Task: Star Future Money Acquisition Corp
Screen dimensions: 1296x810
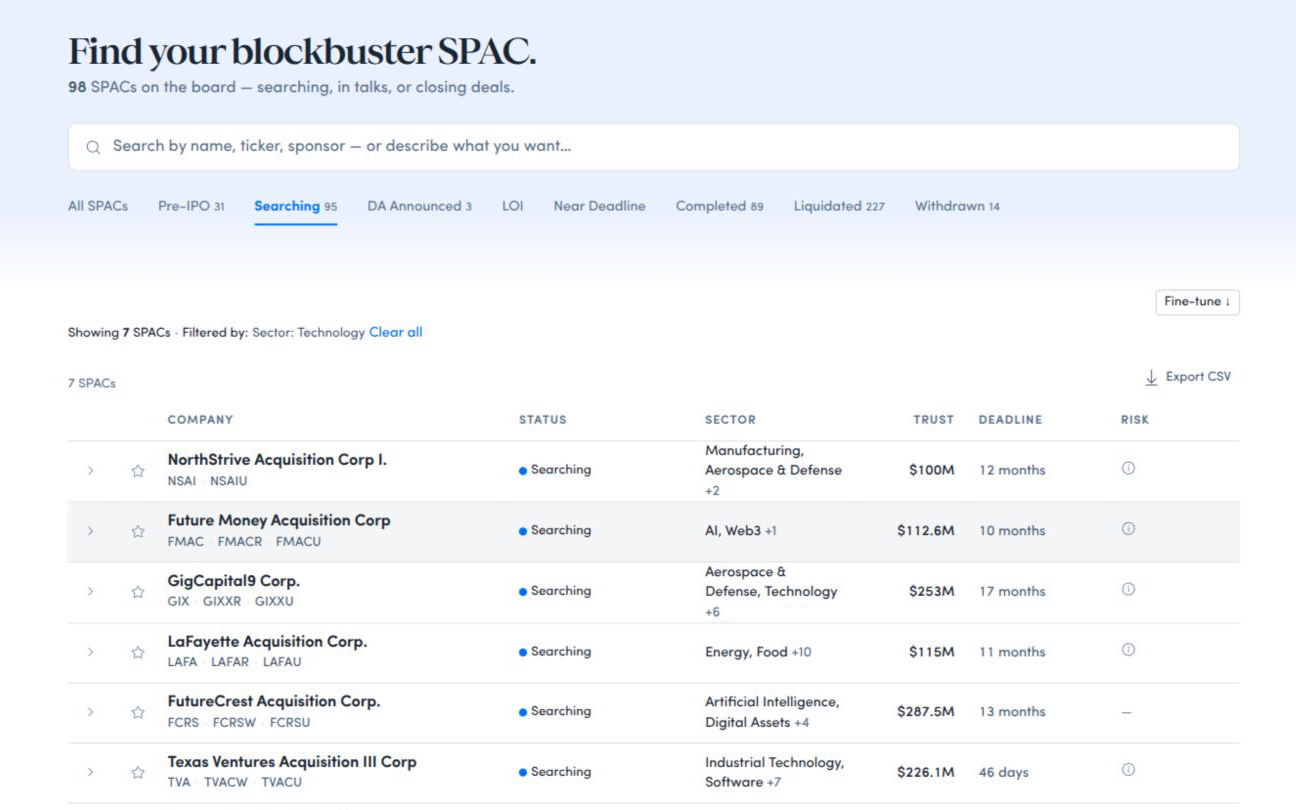Action: 138,532
